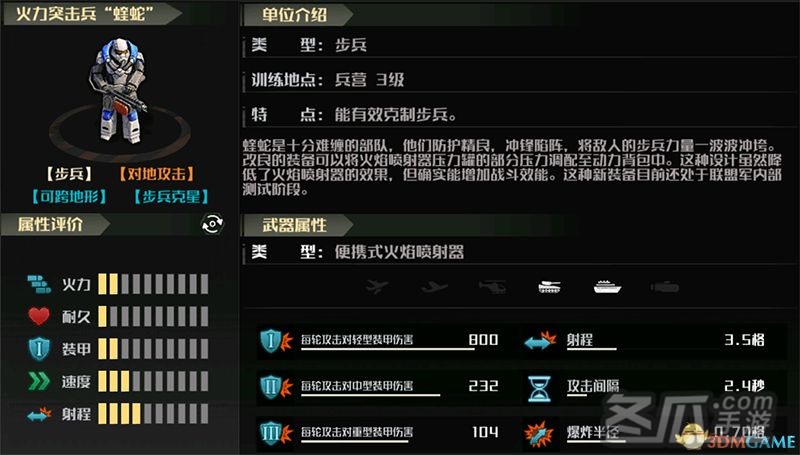Screen dimensions: 800x455
Task: Select the submarine target icon
Action: coord(664,287)
